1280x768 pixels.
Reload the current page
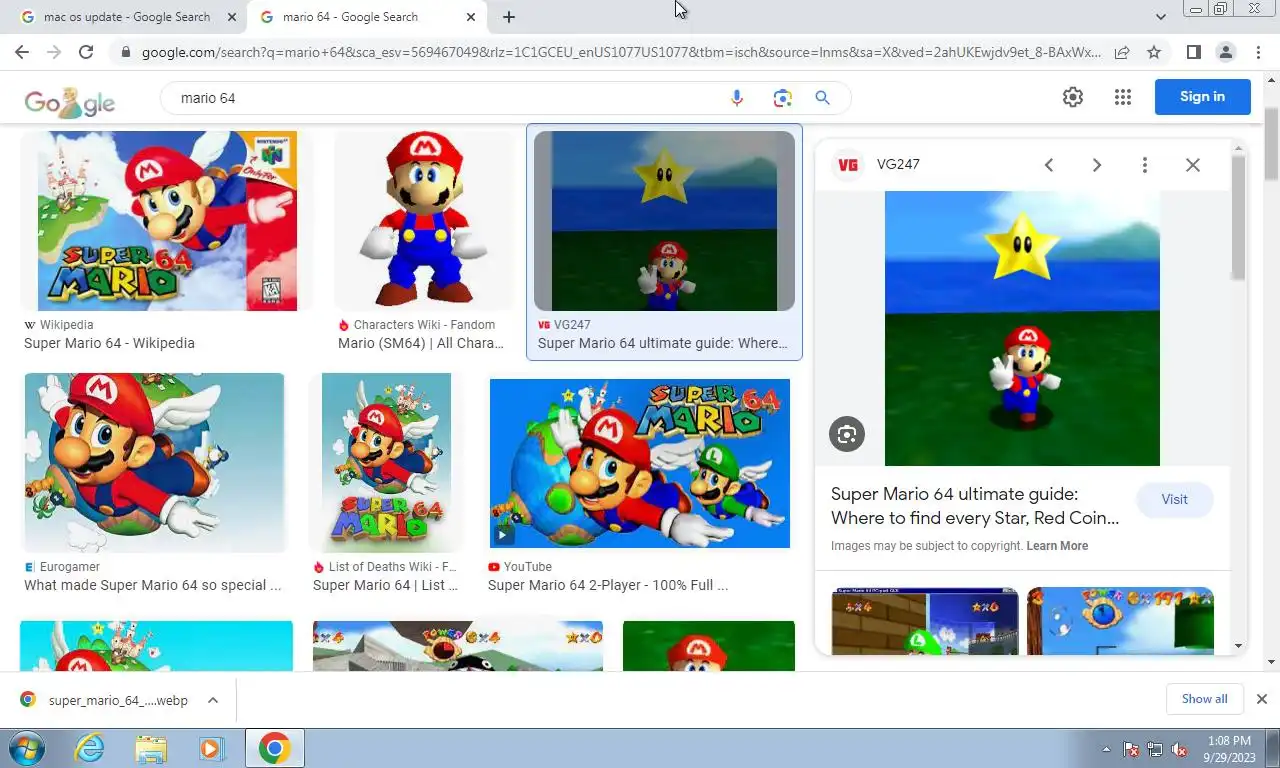tap(86, 52)
